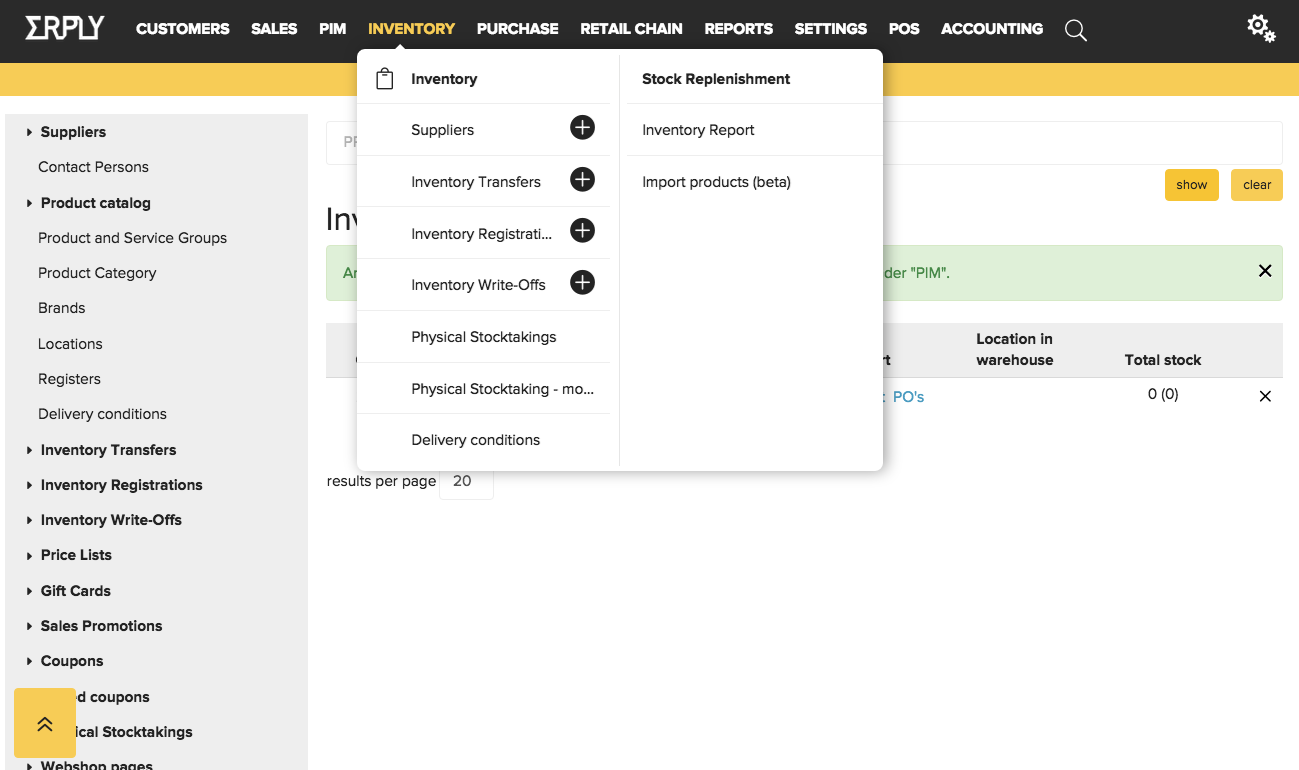Open the PURCHASE menu
Image resolution: width=1299 pixels, height=770 pixels.
[517, 29]
